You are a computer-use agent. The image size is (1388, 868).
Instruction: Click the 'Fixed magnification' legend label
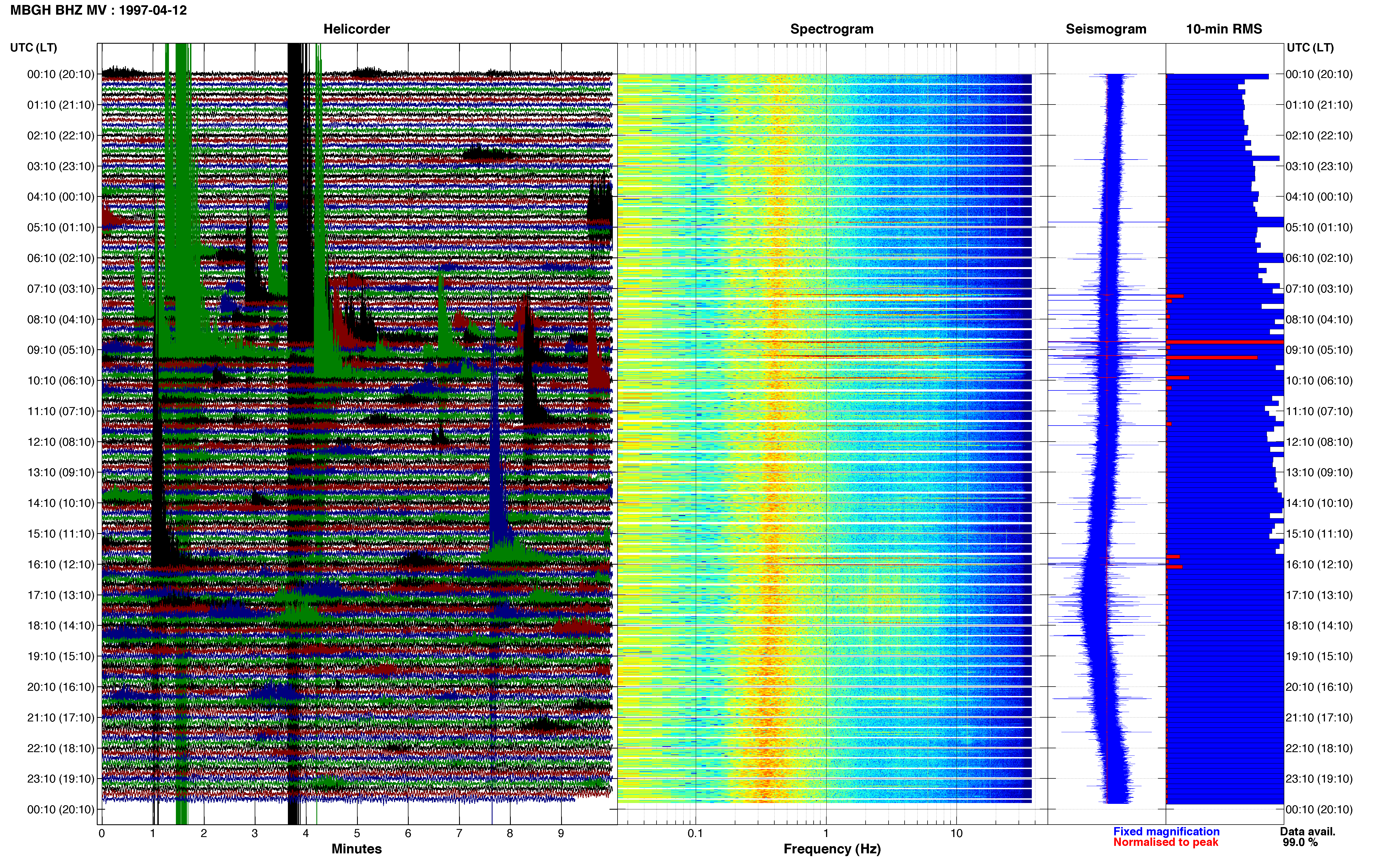tap(1166, 831)
